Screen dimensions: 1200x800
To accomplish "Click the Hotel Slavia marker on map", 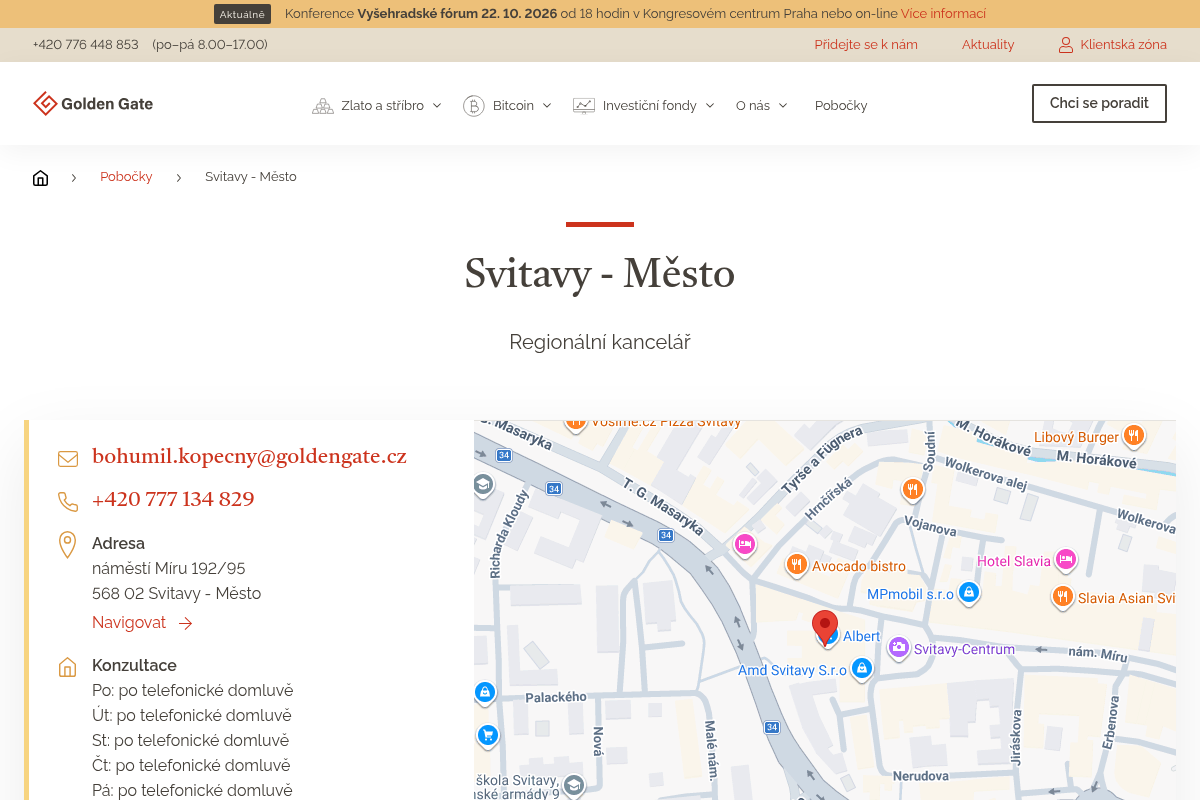I will (1066, 560).
